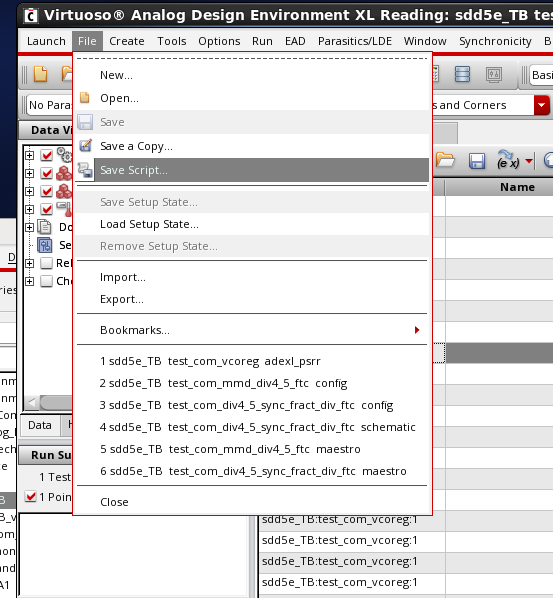Toggle first checked row checkbox in Data View
Viewport: 553px width, 598px height.
[47, 155]
